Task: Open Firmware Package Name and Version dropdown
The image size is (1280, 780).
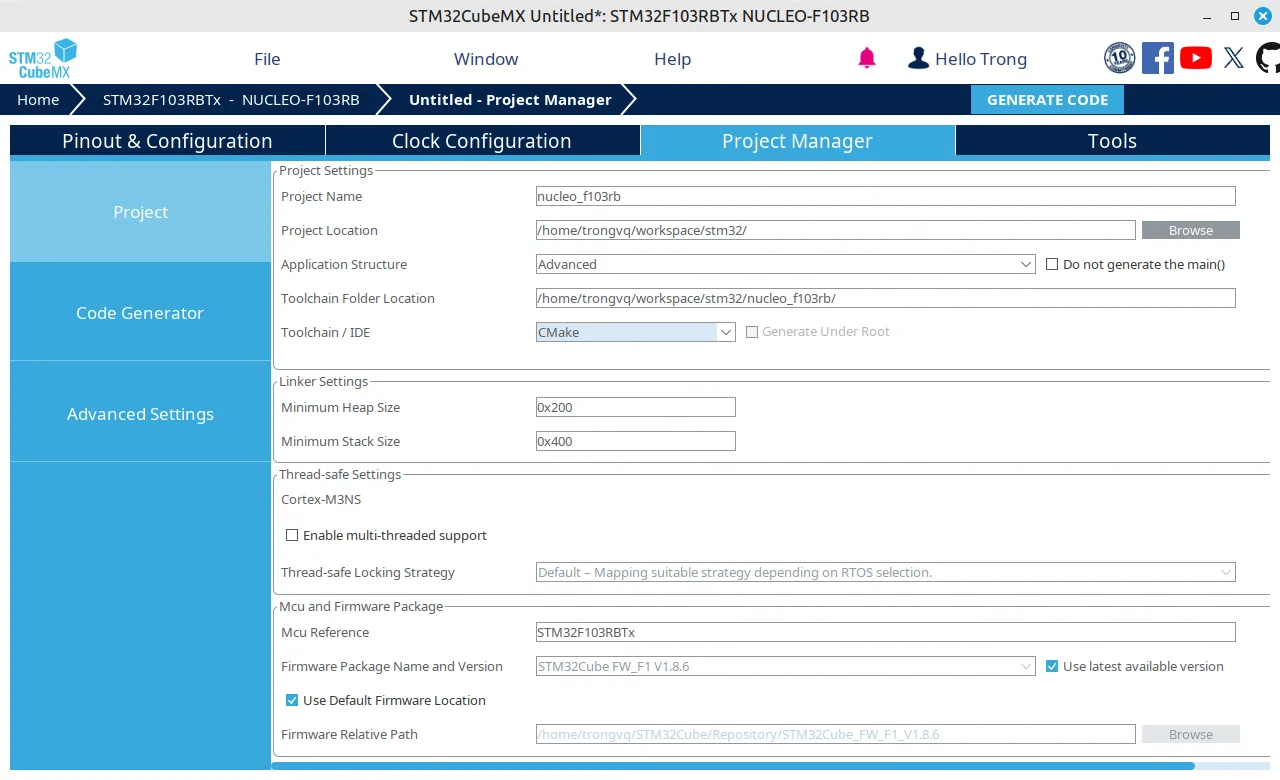Action: click(786, 666)
